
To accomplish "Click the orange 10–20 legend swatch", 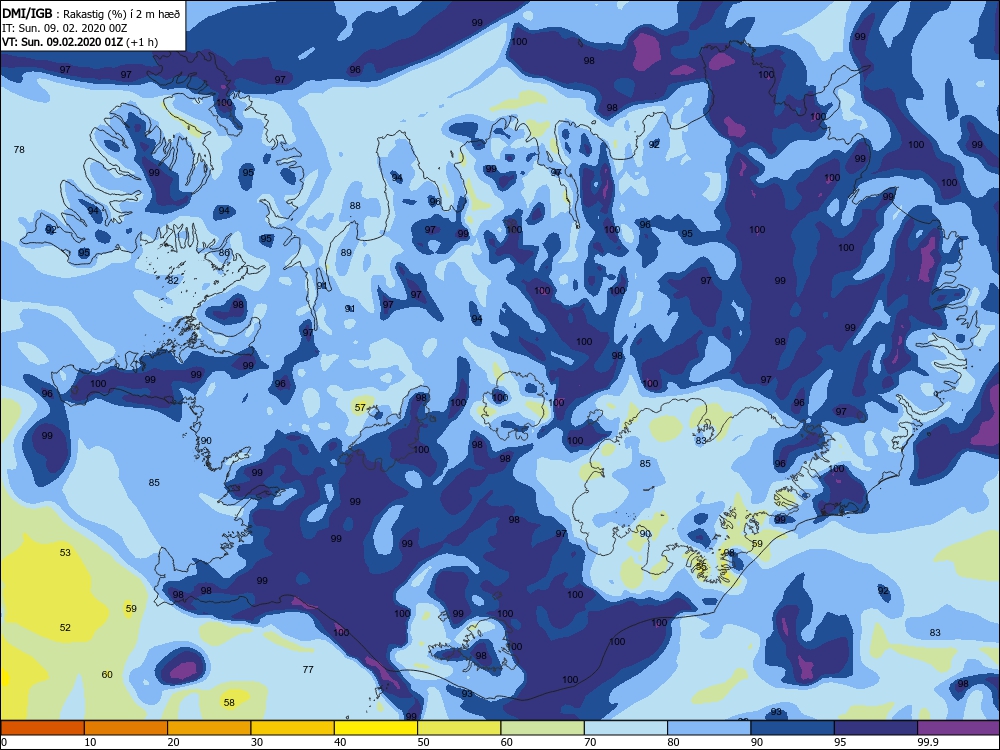I will click(126, 728).
